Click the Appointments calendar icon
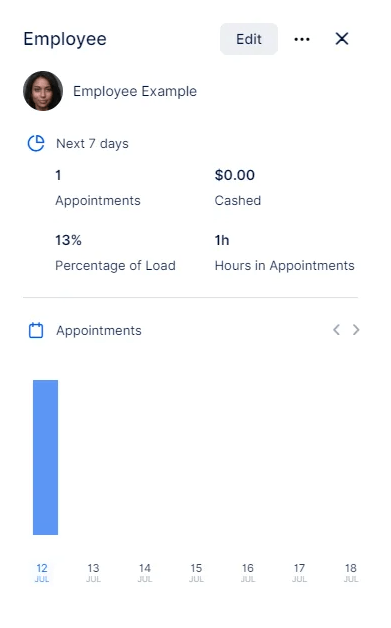 pyautogui.click(x=36, y=330)
